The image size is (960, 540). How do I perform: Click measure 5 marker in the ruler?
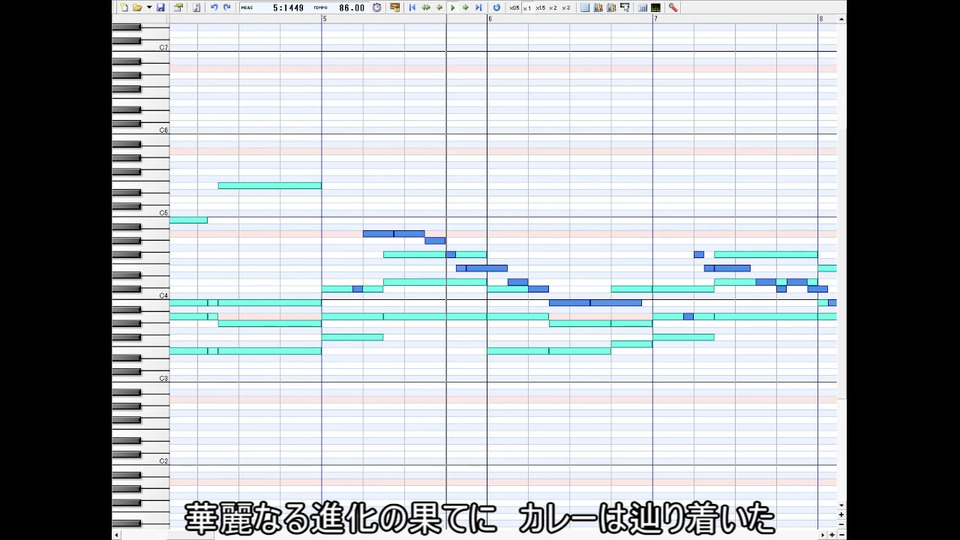[324, 19]
